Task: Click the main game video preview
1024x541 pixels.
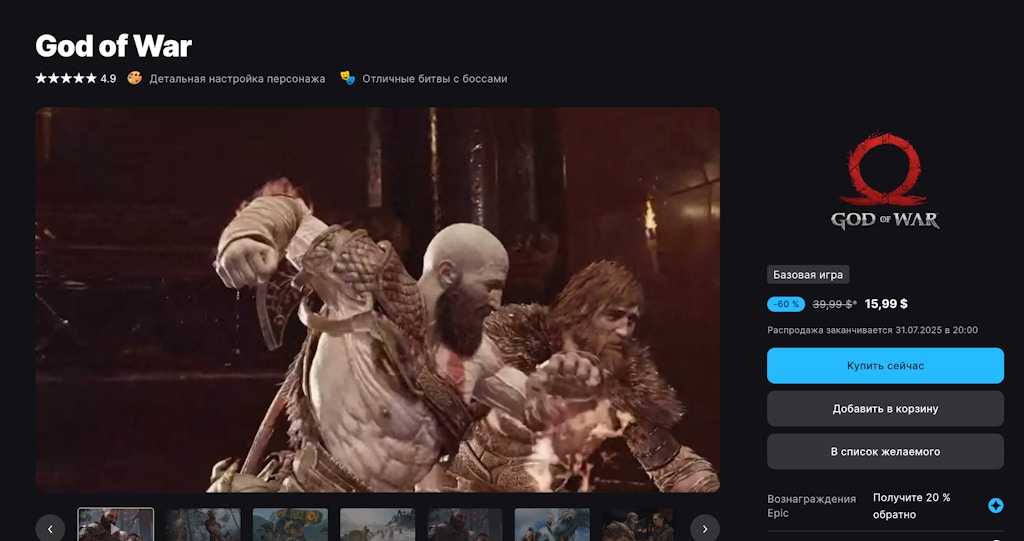Action: pyautogui.click(x=377, y=300)
